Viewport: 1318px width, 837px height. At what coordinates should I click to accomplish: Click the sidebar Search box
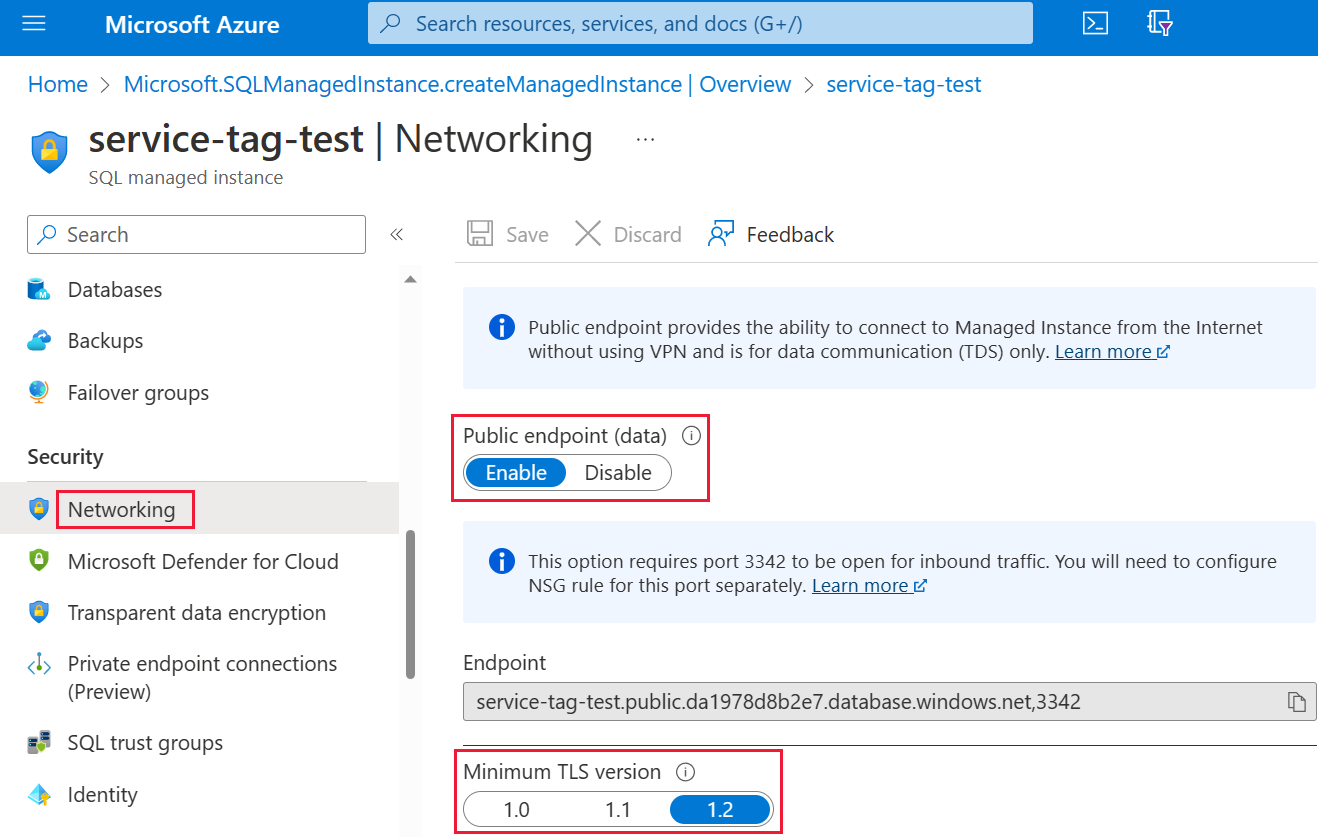[195, 234]
